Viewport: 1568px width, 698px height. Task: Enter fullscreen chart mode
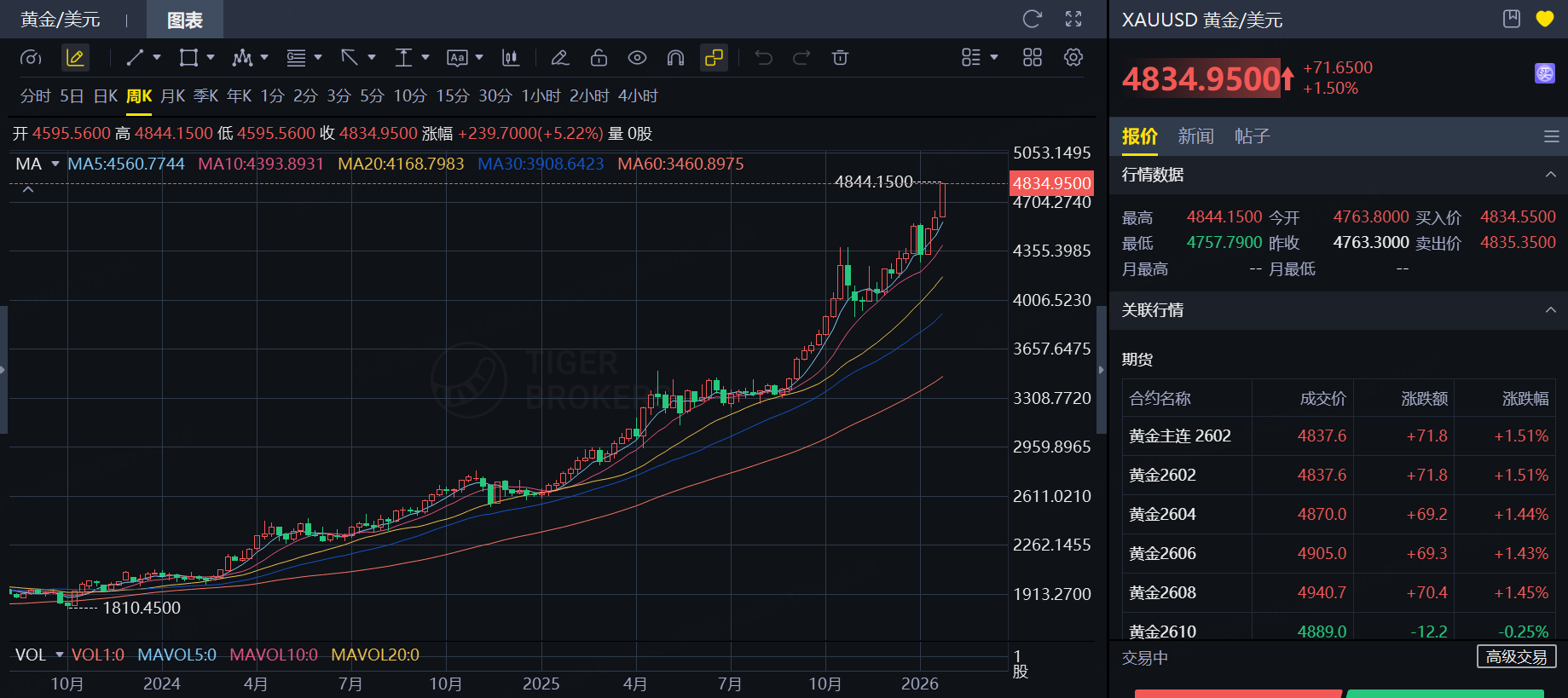[x=1073, y=19]
